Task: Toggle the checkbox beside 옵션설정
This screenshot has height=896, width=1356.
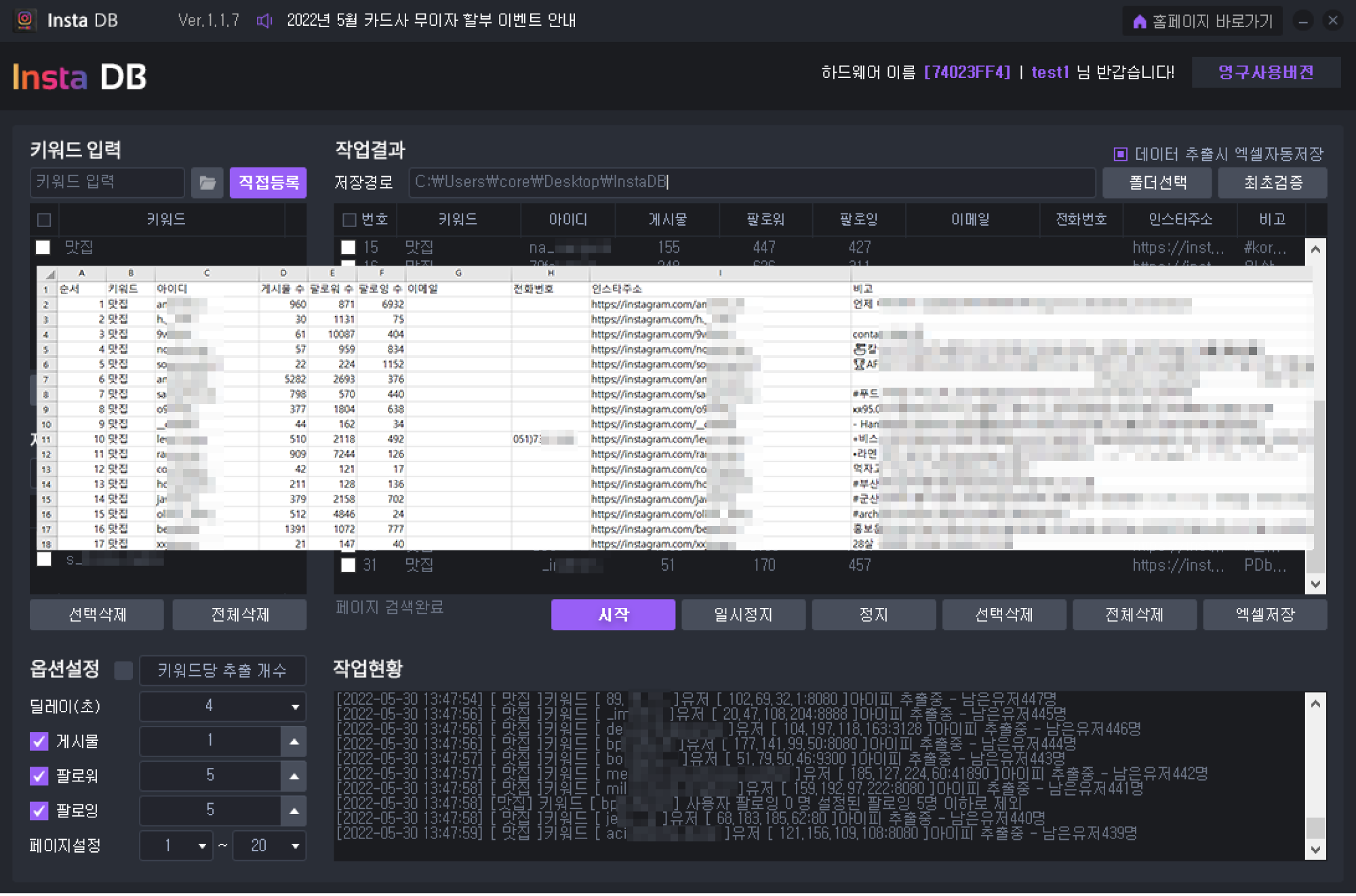Action: (x=123, y=671)
